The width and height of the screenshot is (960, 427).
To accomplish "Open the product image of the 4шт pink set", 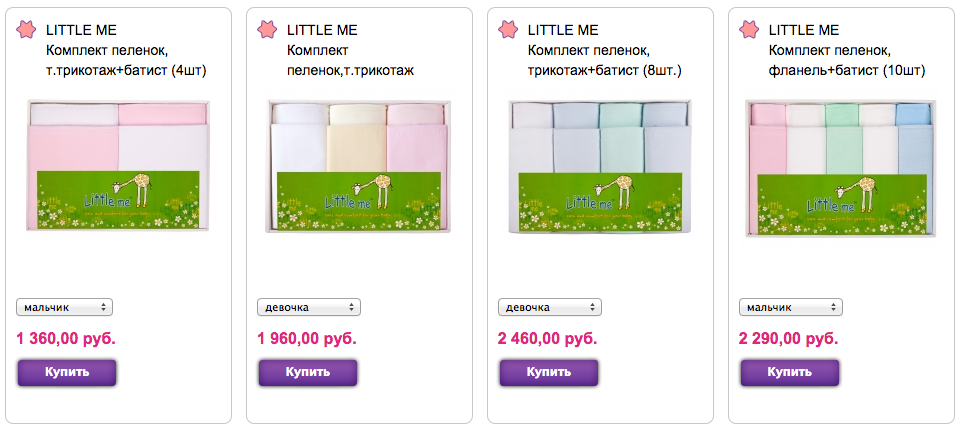I will pos(118,166).
